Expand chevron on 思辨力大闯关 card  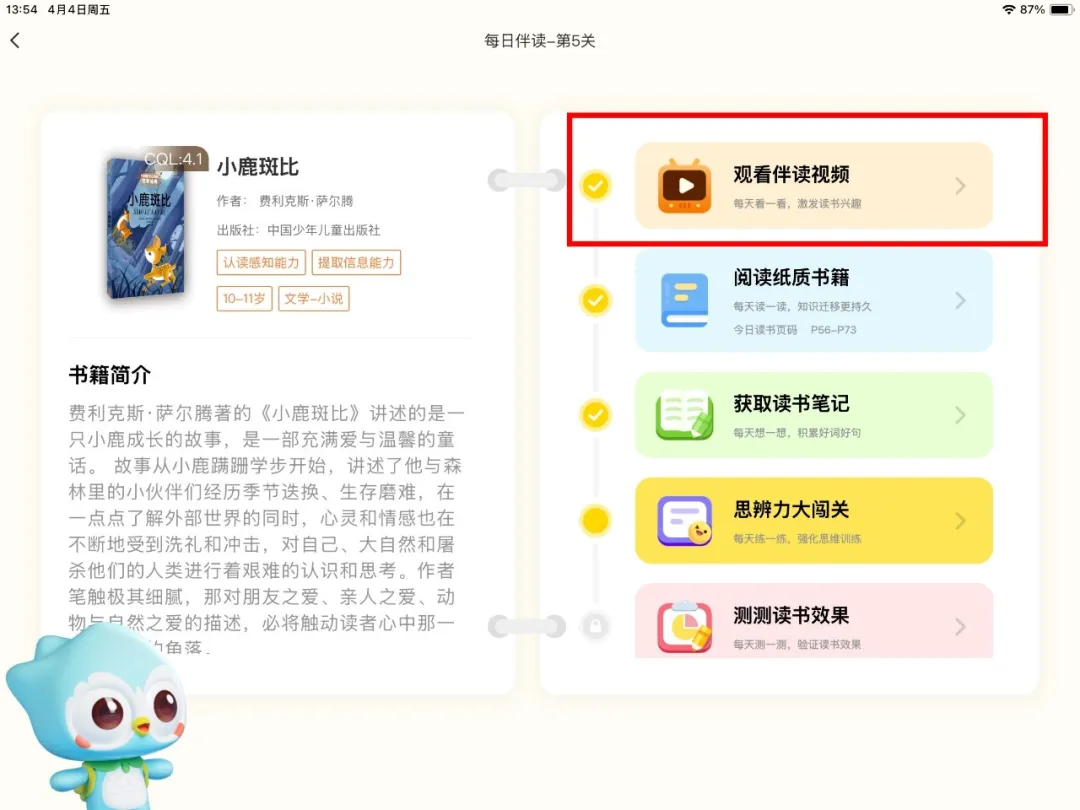click(x=960, y=521)
